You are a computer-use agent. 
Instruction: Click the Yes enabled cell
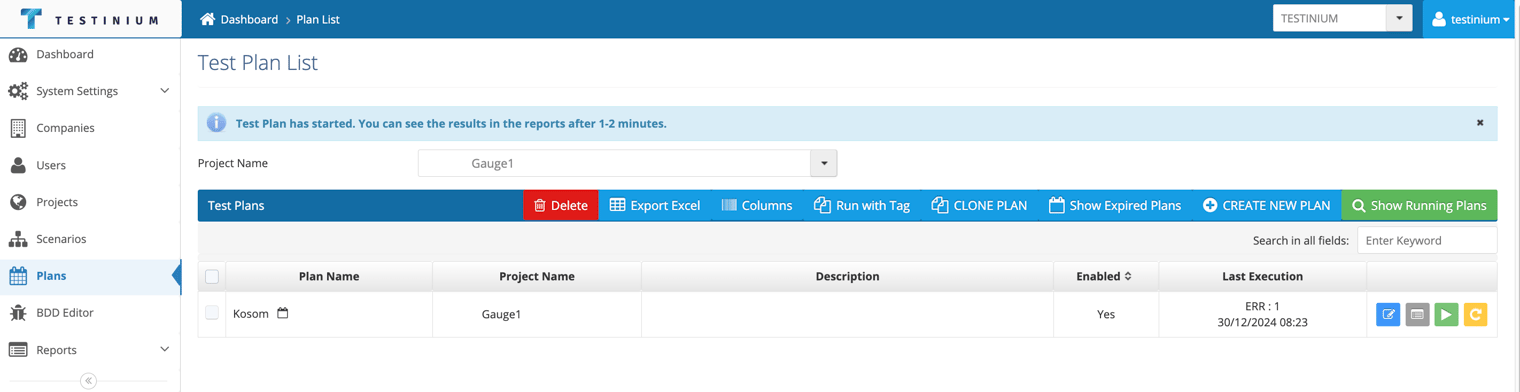pyautogui.click(x=1106, y=314)
